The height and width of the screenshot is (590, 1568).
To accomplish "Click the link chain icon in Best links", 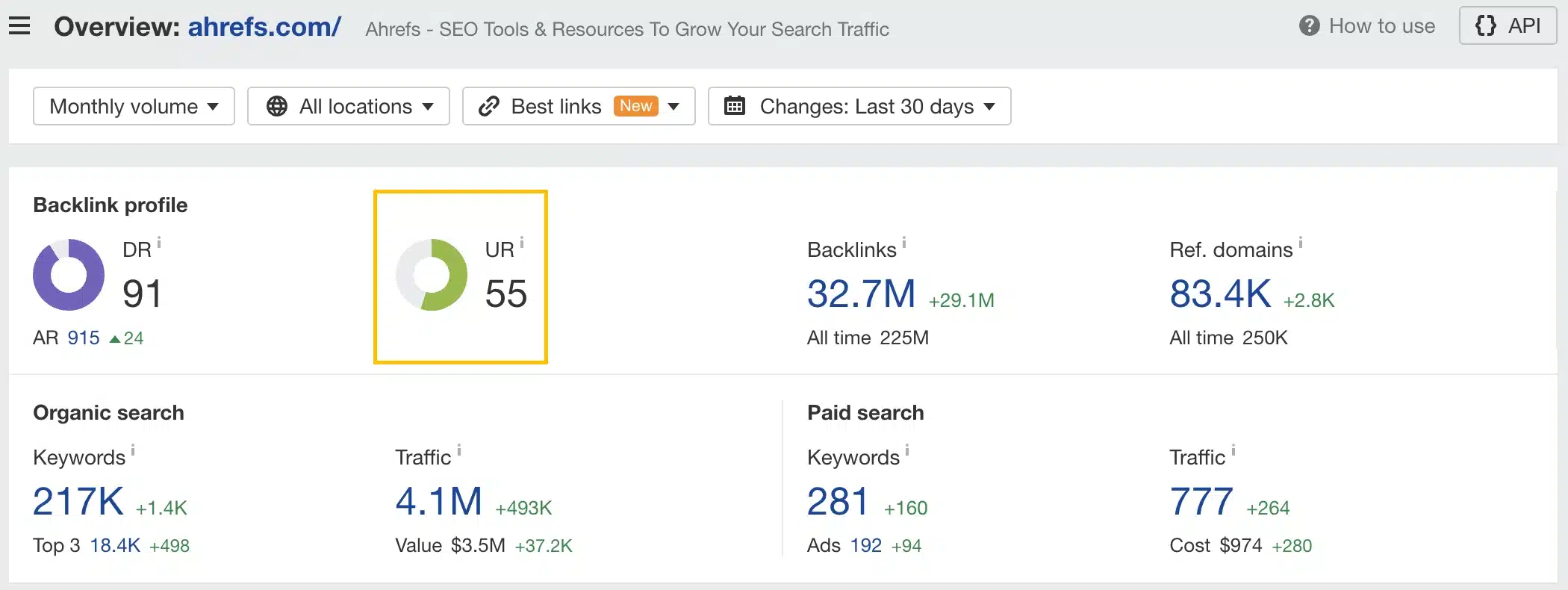I will click(489, 106).
